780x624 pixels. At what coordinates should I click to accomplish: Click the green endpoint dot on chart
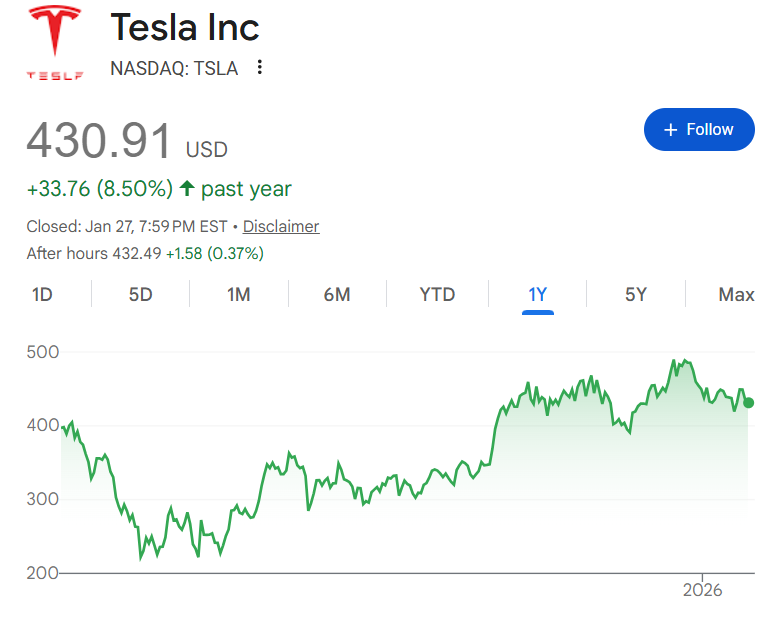tap(749, 403)
